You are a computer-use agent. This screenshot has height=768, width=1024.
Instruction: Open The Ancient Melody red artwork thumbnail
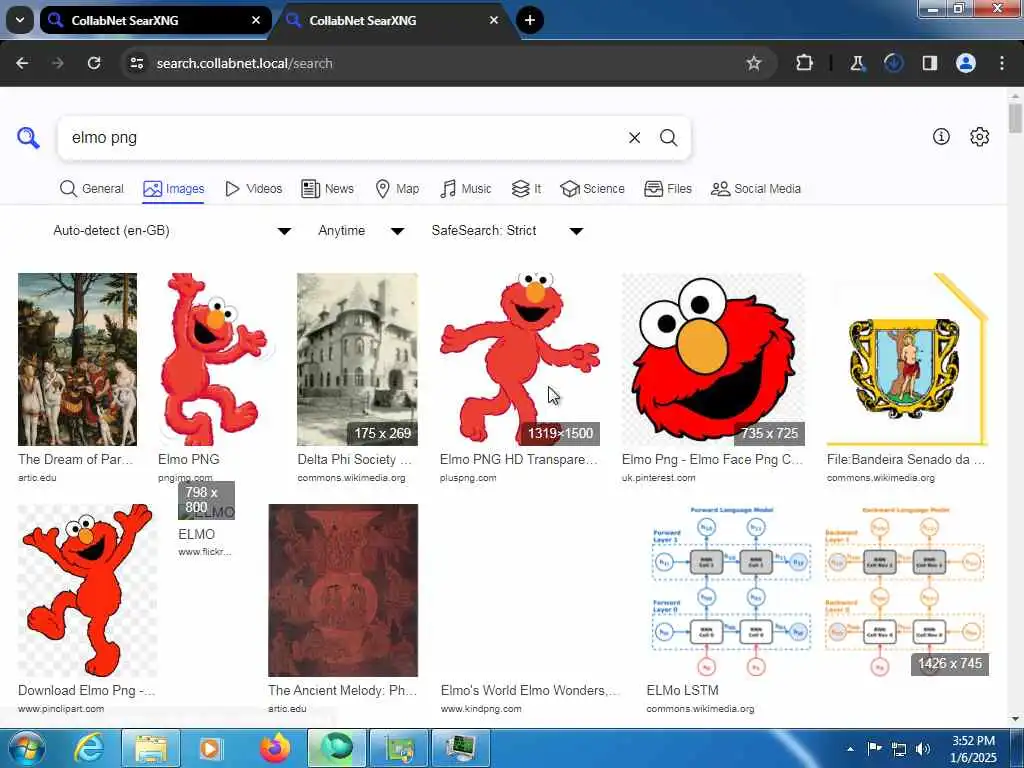[343, 590]
